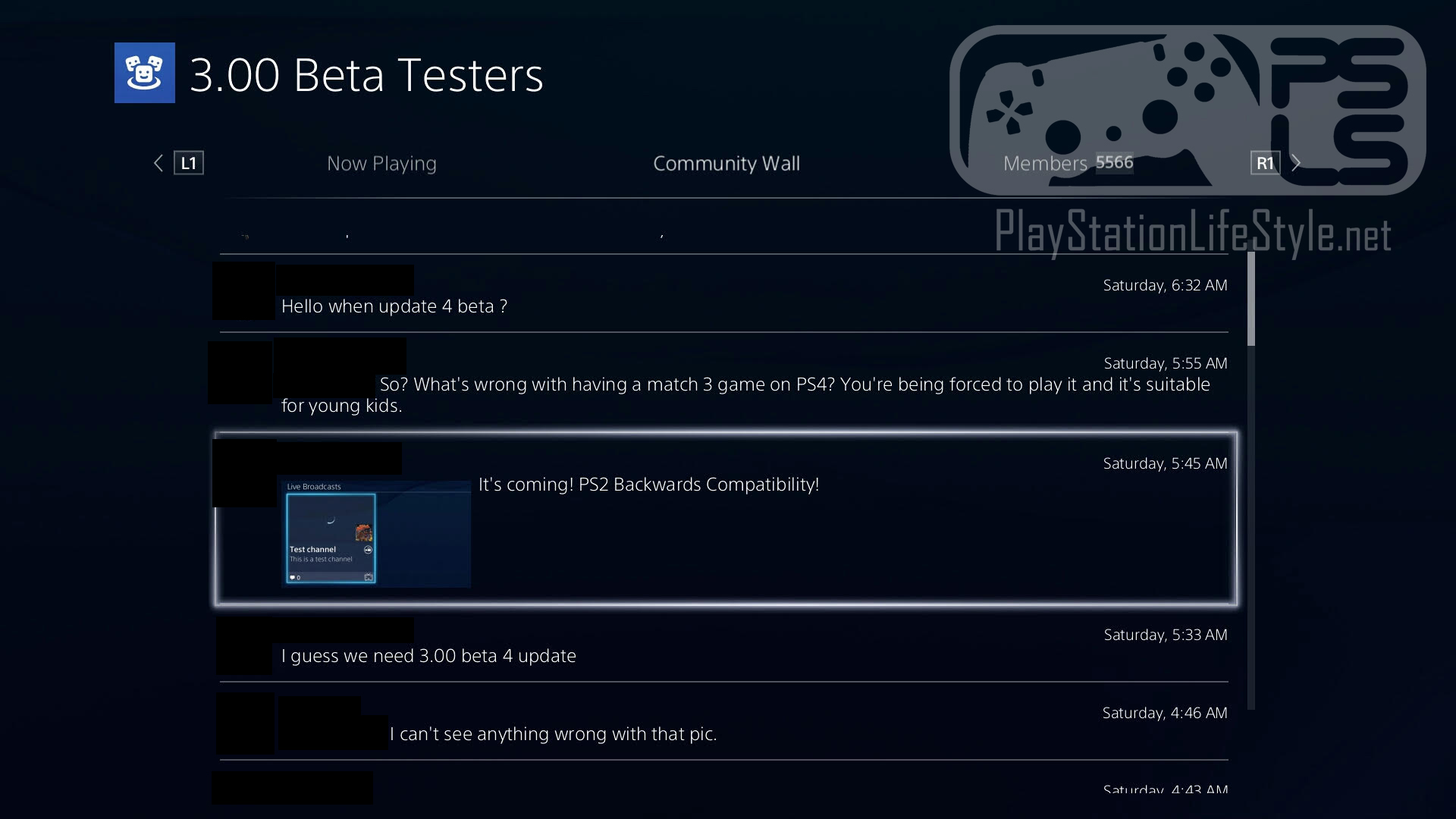Click the 3.00 Beta Testers community icon

[x=144, y=73]
